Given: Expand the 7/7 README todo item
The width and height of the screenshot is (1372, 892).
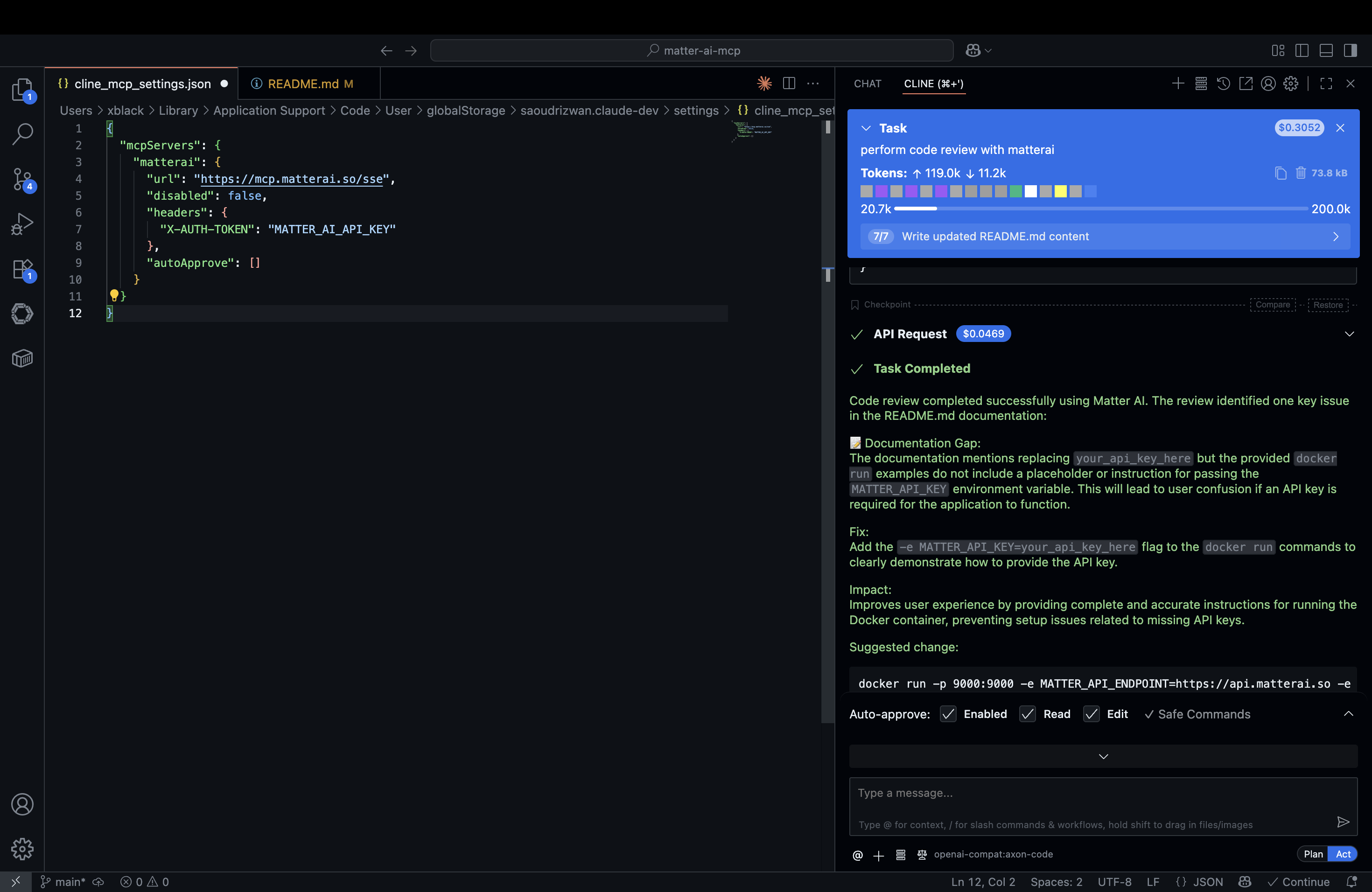Looking at the screenshot, I should coord(1336,236).
